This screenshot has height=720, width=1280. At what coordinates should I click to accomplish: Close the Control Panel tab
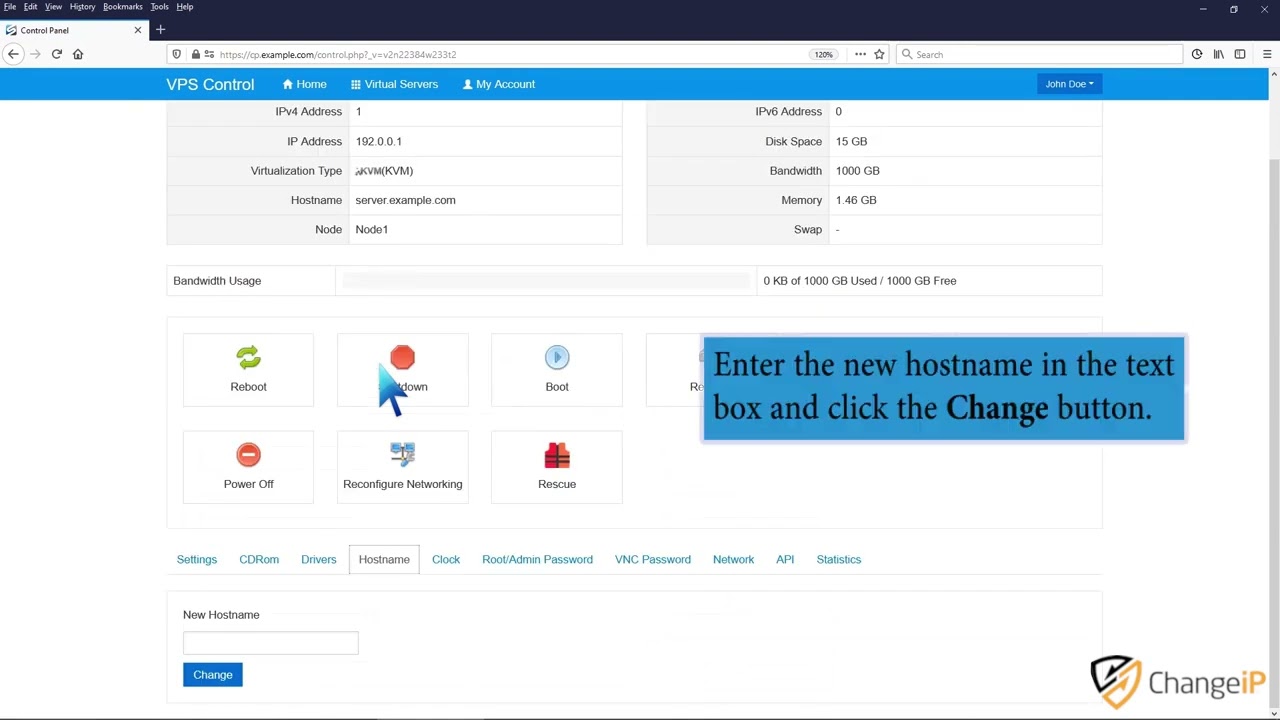tap(138, 30)
